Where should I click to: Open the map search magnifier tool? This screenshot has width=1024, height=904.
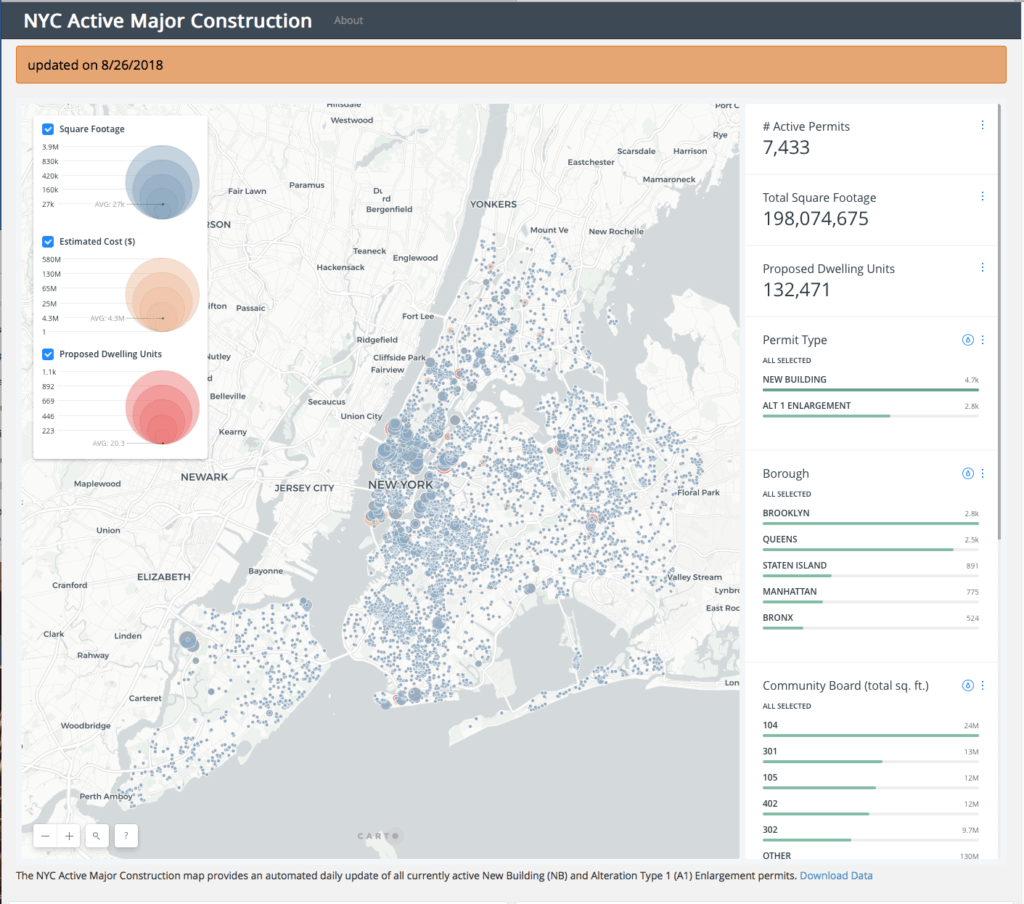click(x=97, y=835)
